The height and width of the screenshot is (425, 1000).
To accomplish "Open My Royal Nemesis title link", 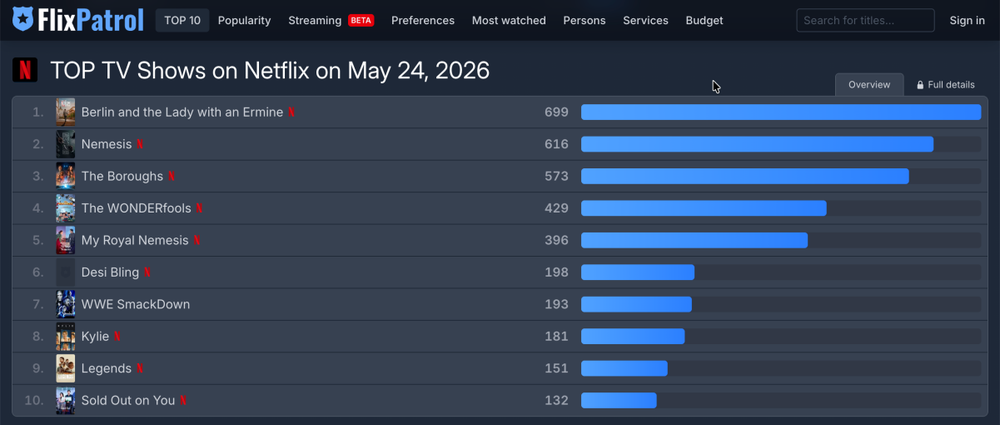I will [x=135, y=241].
